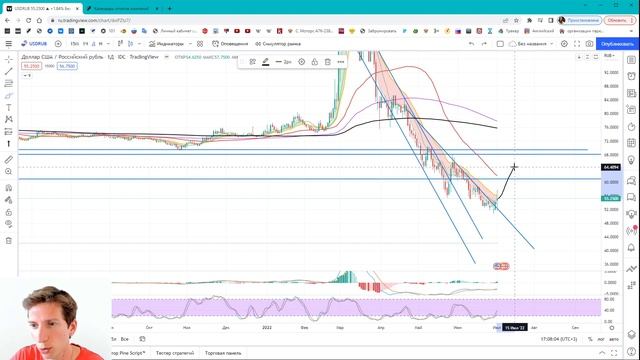Show the Все date range
This screenshot has width=640, height=360.
[124, 339]
